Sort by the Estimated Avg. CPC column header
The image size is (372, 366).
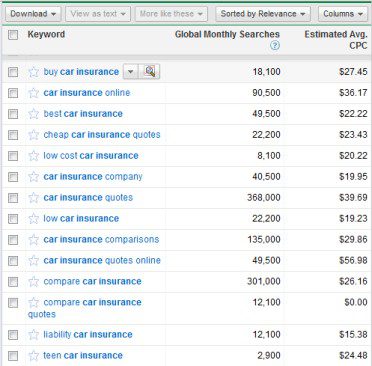(336, 40)
